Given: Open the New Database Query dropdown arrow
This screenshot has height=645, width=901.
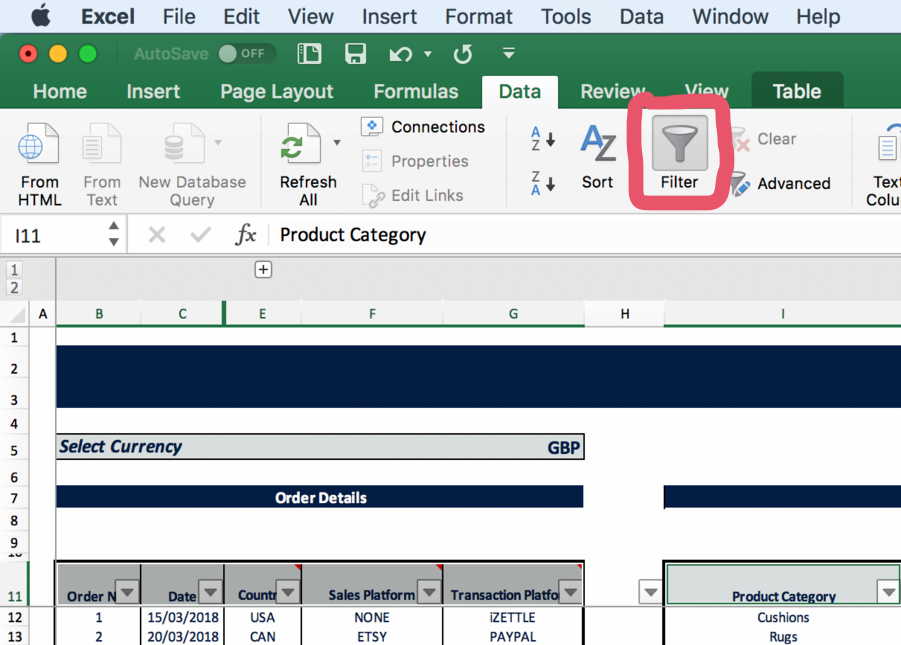Looking at the screenshot, I should [218, 142].
